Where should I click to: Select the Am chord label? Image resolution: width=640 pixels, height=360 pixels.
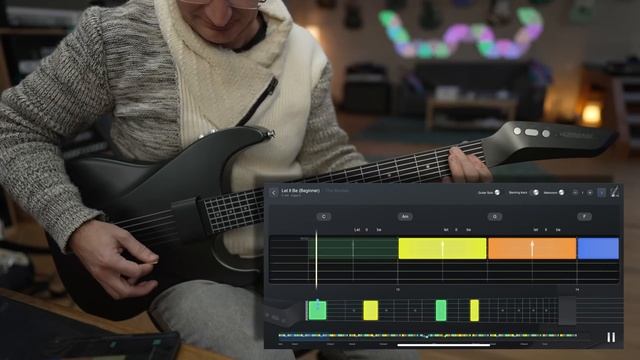coord(405,217)
